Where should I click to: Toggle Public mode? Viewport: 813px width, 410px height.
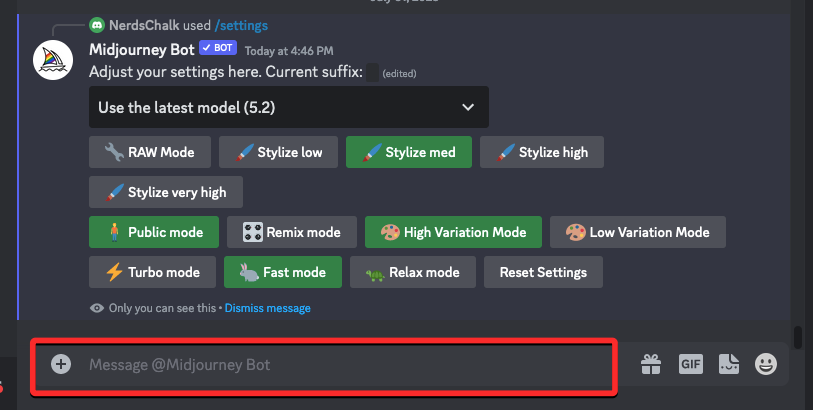(x=154, y=232)
